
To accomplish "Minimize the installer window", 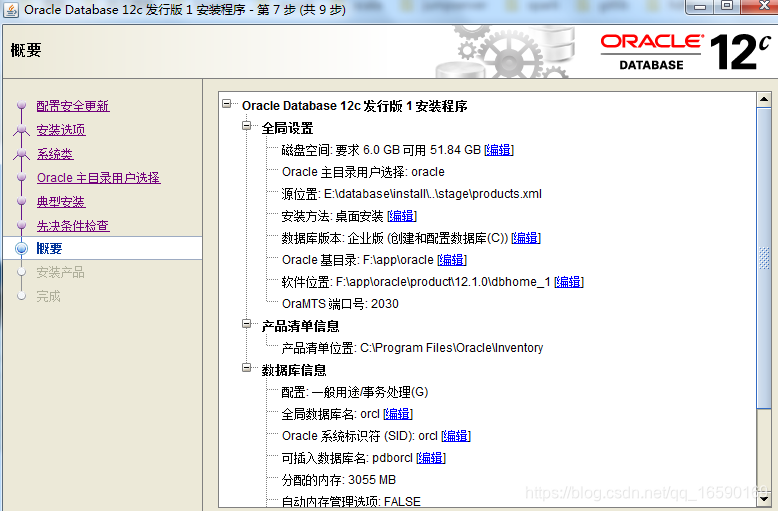I will point(700,7).
